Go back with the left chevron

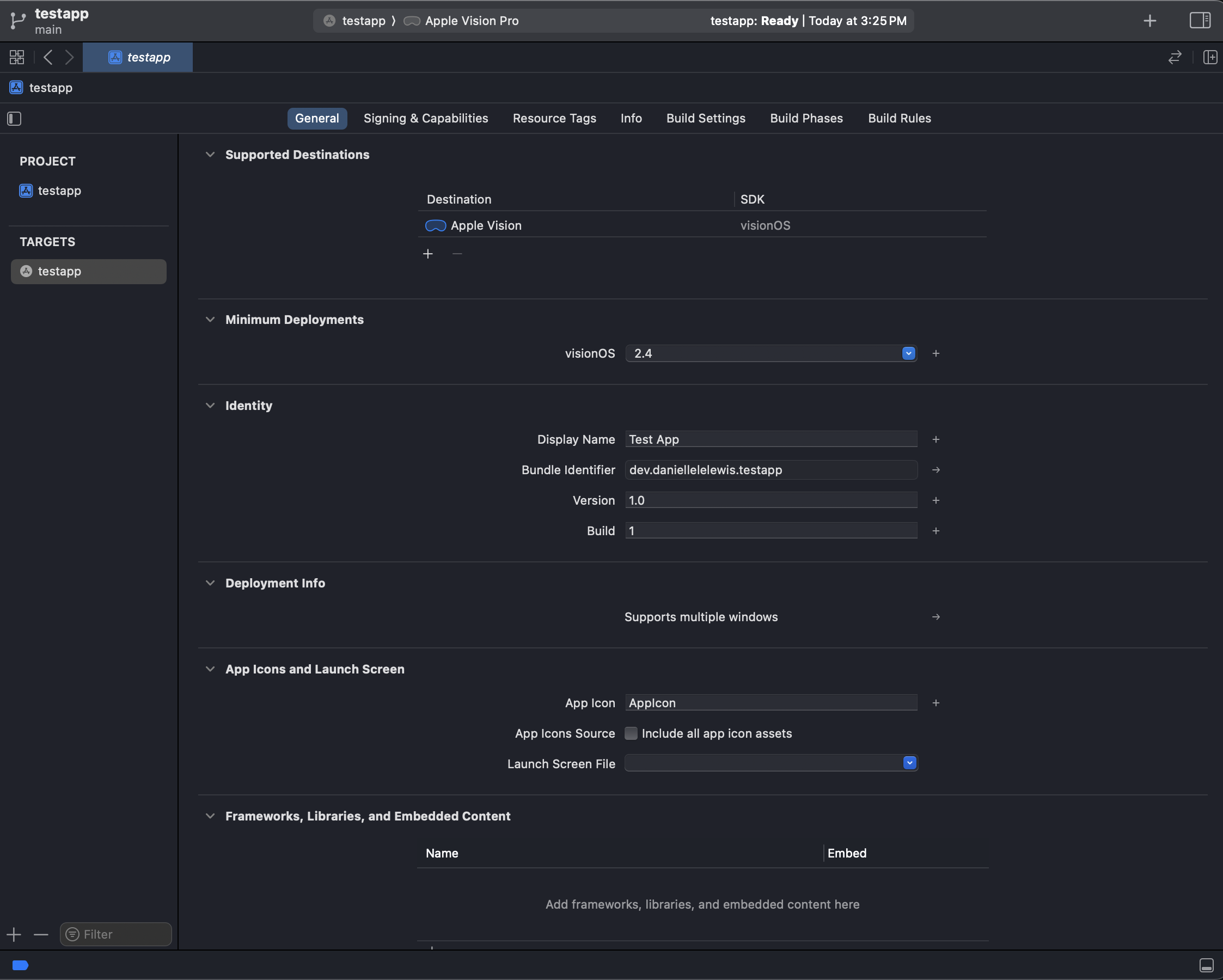pyautogui.click(x=48, y=57)
